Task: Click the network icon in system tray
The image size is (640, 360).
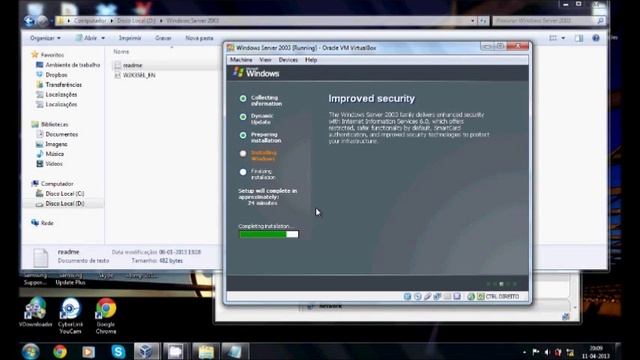Action: point(570,352)
